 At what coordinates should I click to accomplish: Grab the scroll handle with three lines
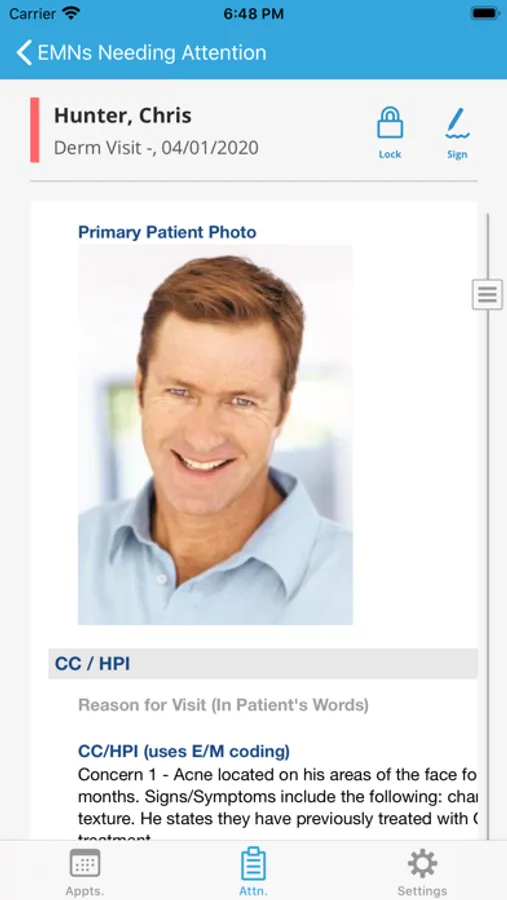point(487,295)
